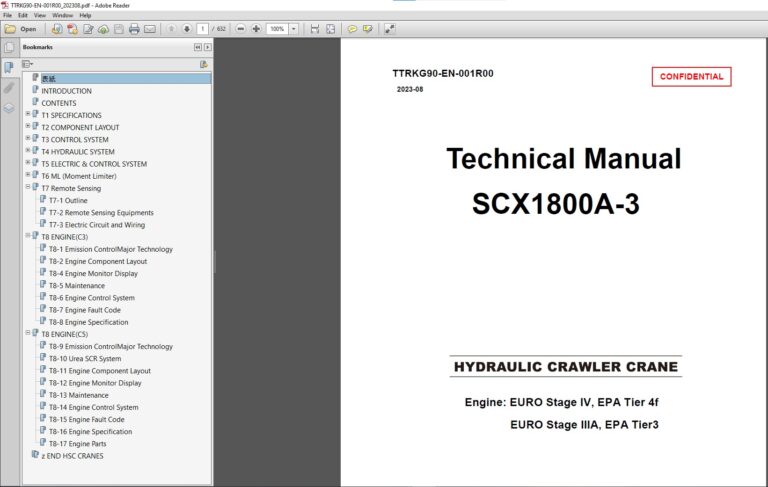Collapse the T8 ENGINE(C3) bookmark
The height and width of the screenshot is (487, 768).
click(28, 236)
